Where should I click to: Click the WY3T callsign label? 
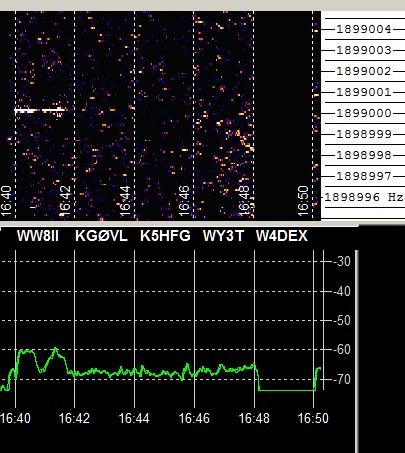223,236
